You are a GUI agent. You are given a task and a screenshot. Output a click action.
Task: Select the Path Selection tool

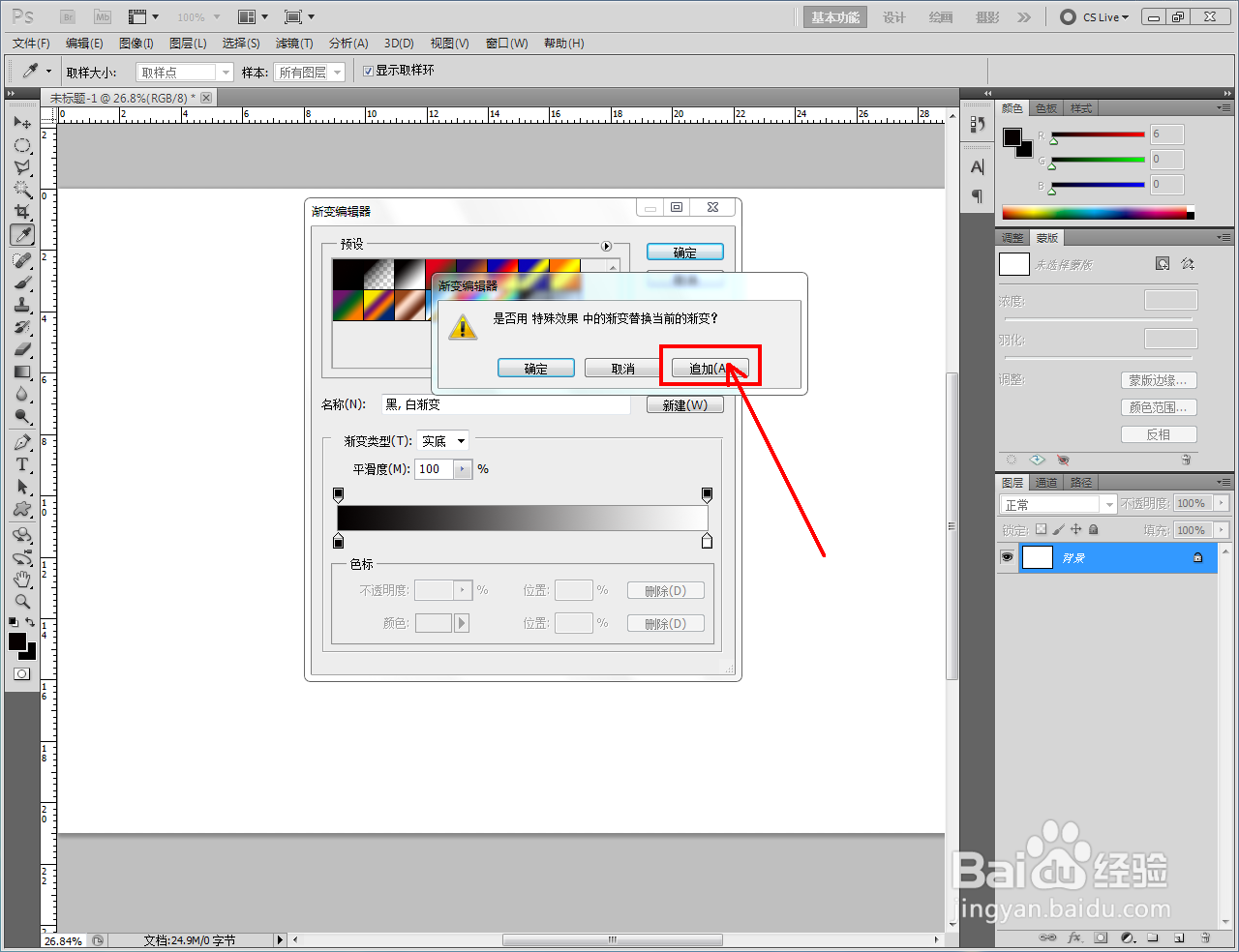point(22,487)
